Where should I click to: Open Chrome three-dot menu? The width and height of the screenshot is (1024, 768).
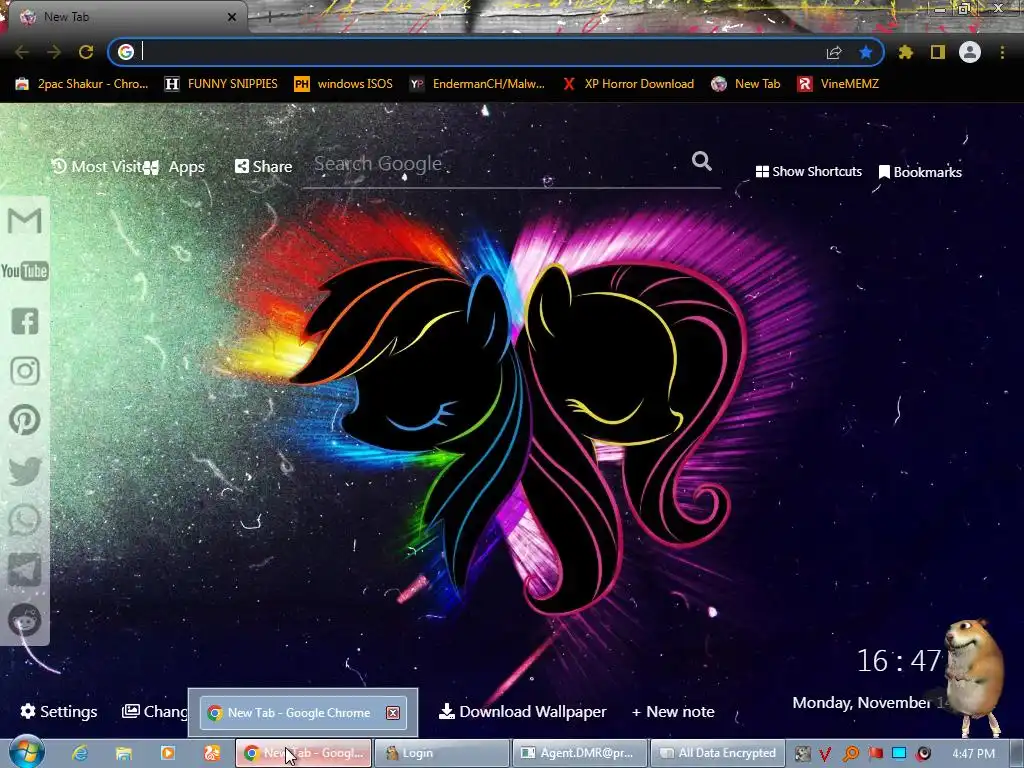[x=1002, y=52]
